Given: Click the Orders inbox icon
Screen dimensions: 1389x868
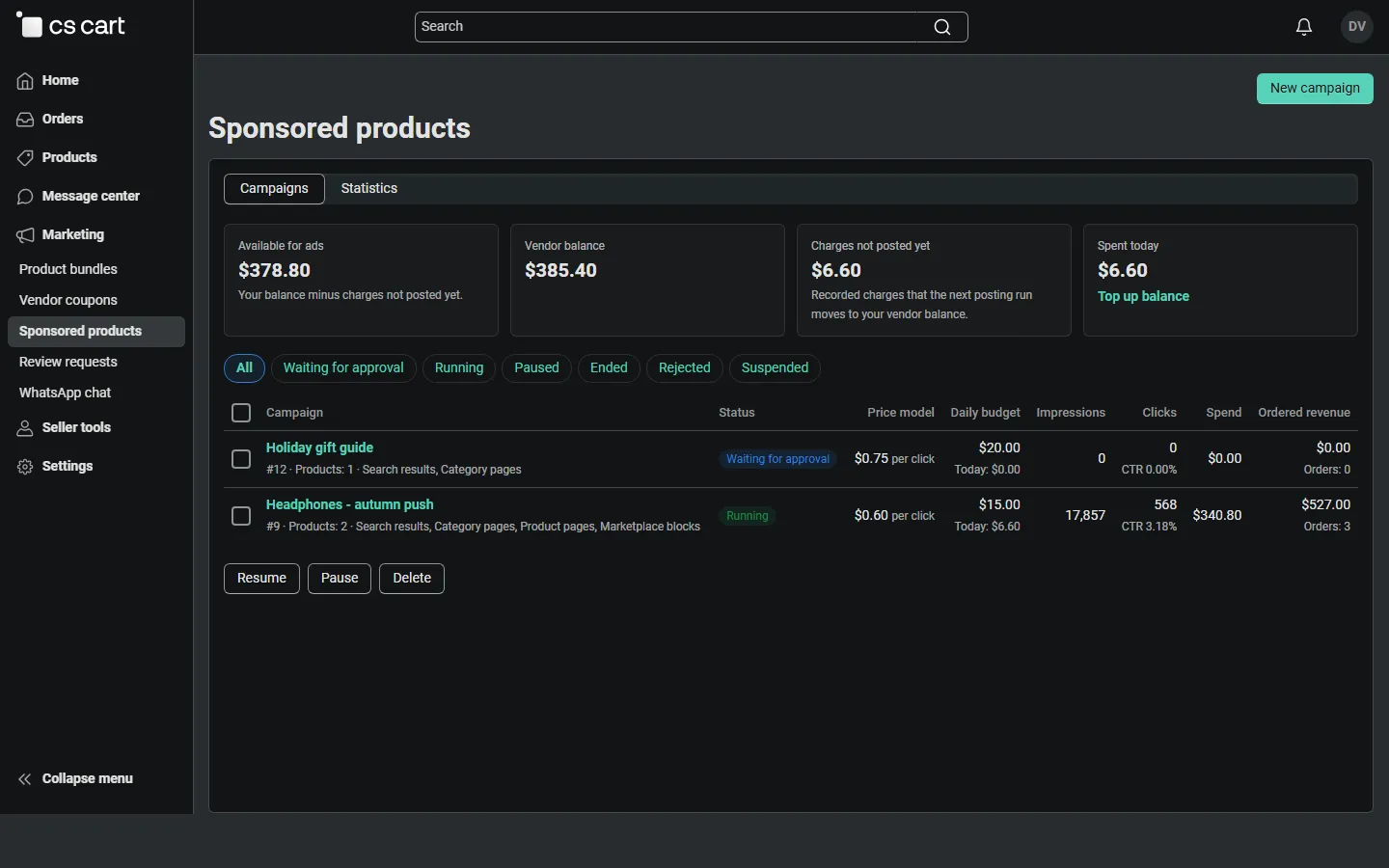Looking at the screenshot, I should (25, 120).
